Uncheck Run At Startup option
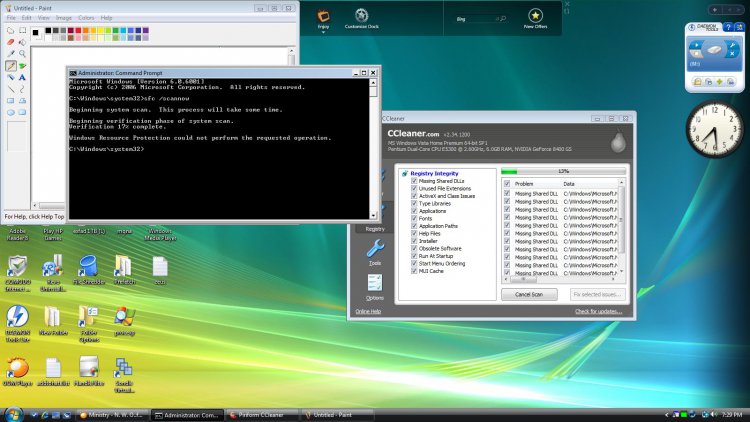 pyautogui.click(x=414, y=256)
